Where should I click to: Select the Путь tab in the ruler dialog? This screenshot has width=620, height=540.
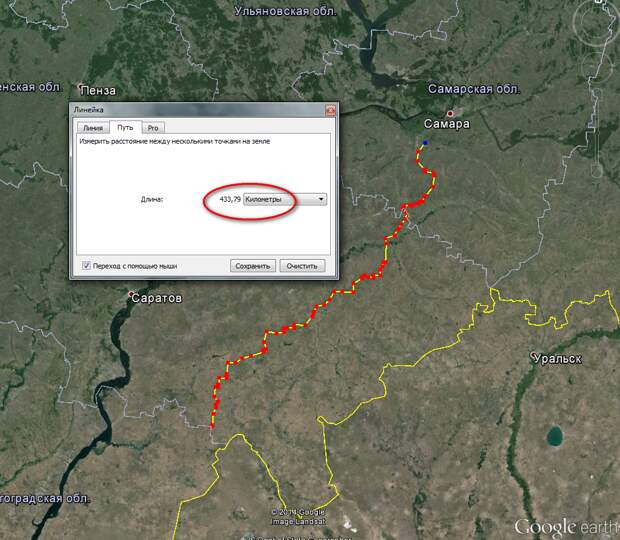pos(125,127)
